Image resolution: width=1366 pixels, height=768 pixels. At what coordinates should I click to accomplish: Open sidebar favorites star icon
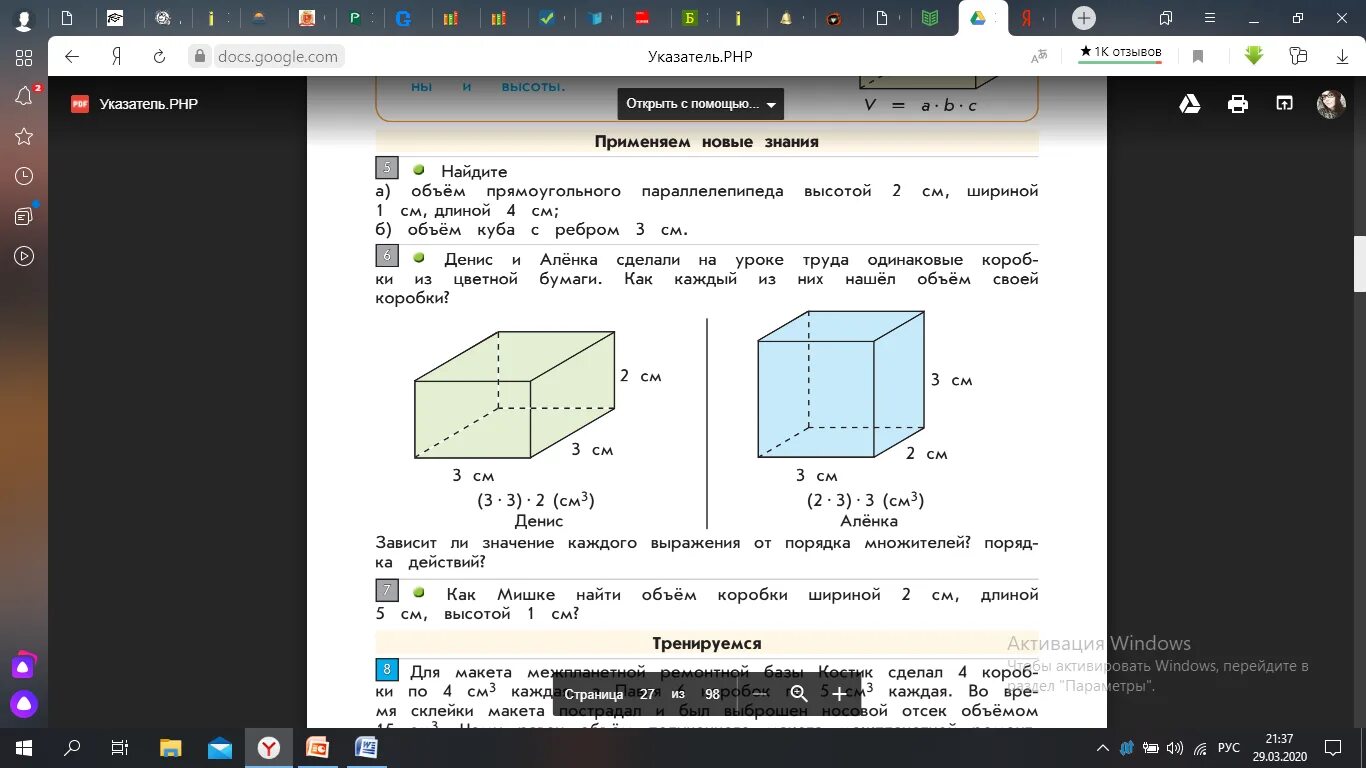click(x=24, y=136)
